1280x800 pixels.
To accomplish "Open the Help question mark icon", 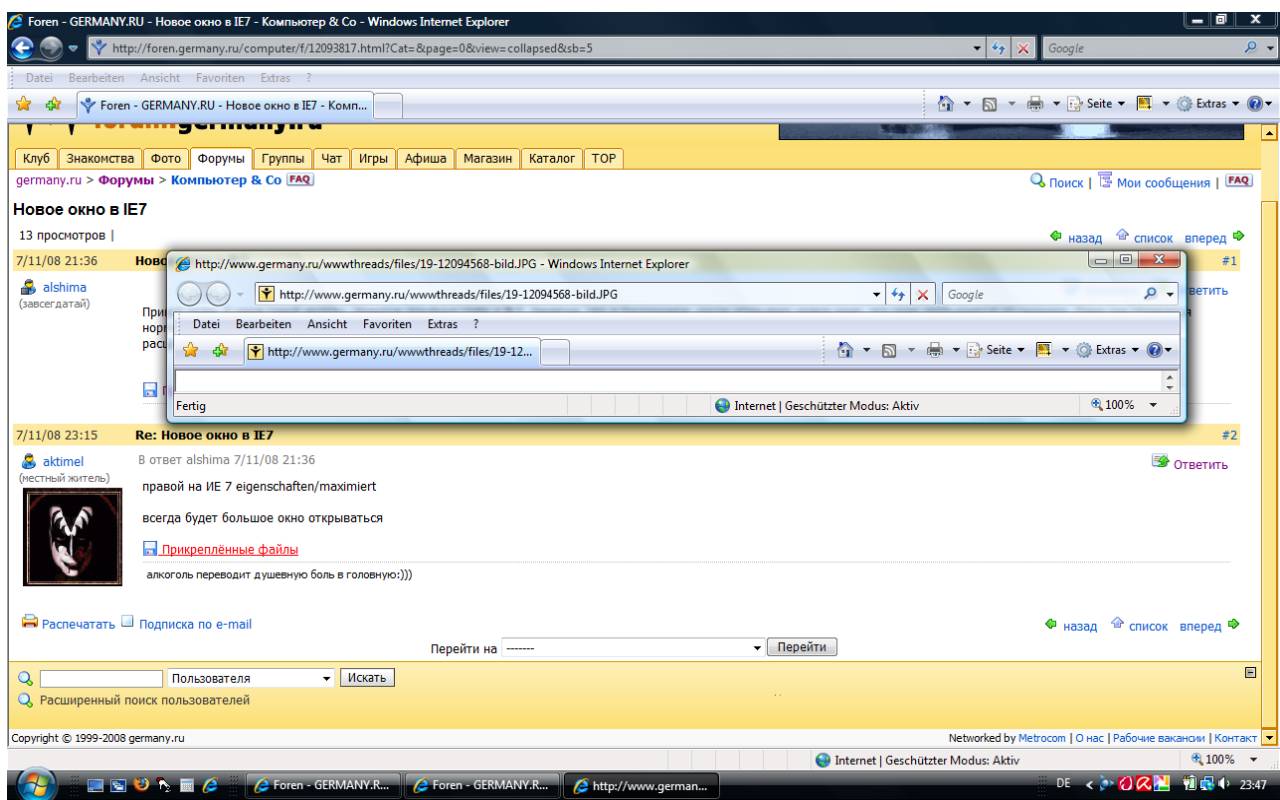I will (1264, 103).
